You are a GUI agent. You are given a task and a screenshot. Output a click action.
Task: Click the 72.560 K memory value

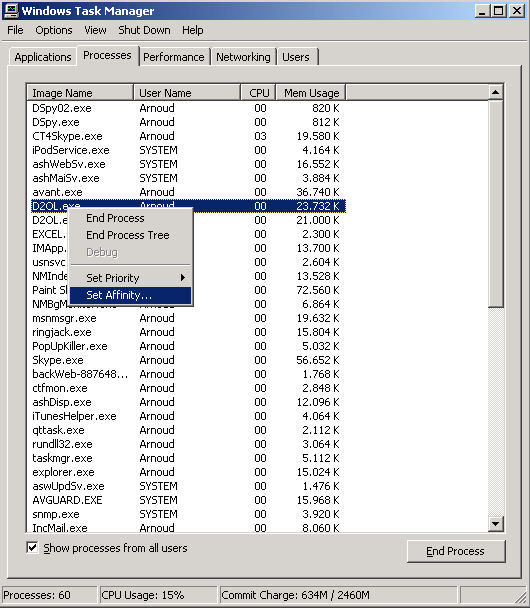click(x=318, y=290)
